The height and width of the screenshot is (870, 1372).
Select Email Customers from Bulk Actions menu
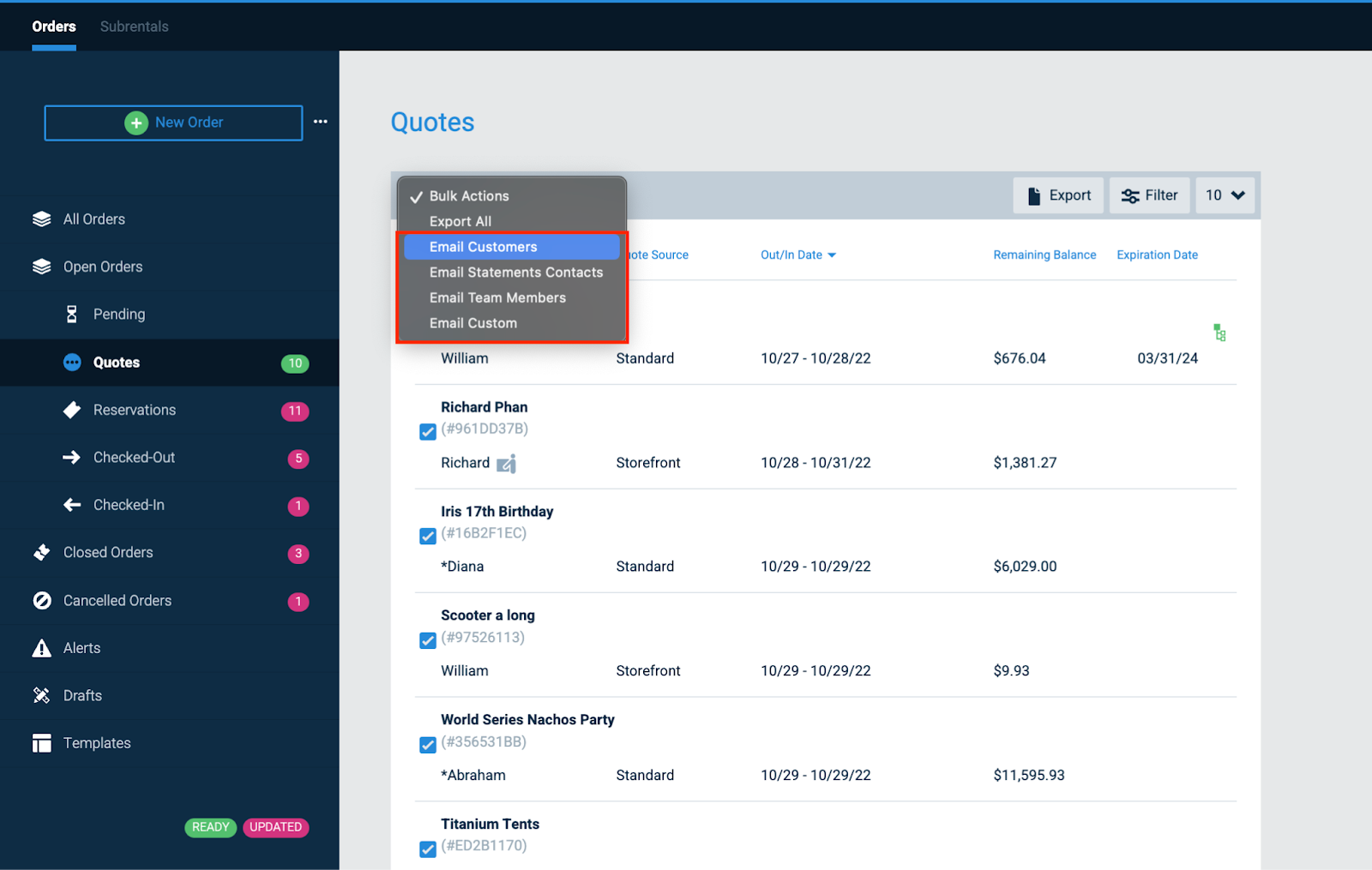point(483,246)
